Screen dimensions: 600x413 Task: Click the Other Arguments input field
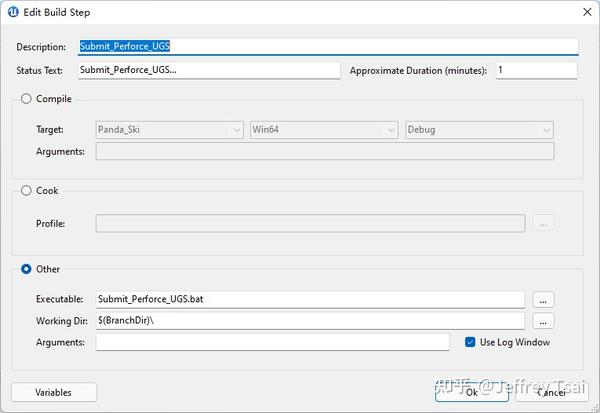tap(272, 342)
